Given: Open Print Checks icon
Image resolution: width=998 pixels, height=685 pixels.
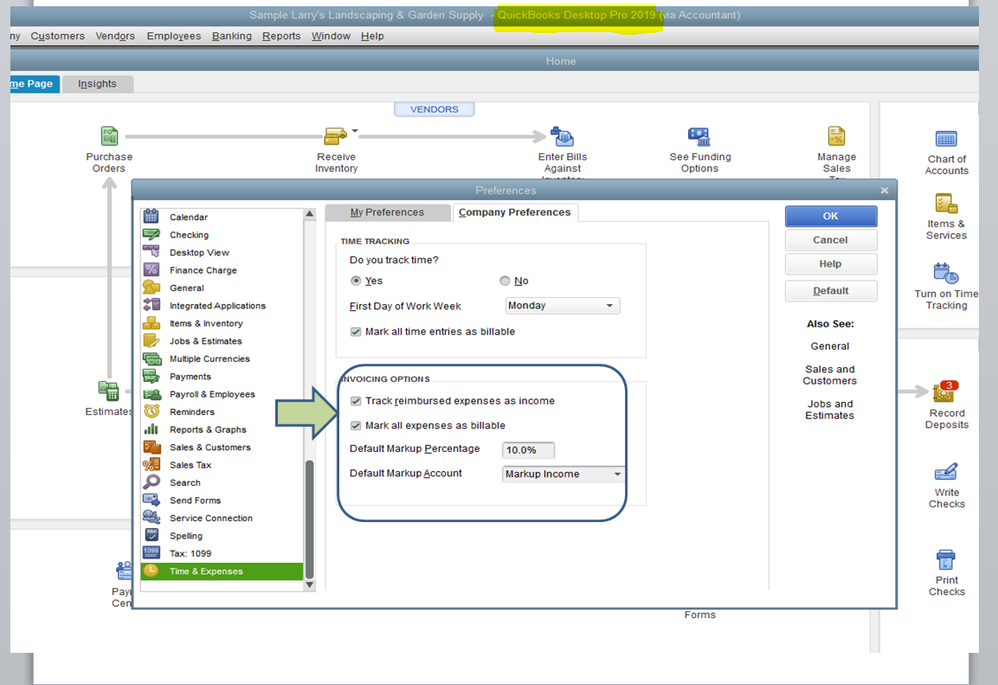Looking at the screenshot, I should click(x=946, y=560).
